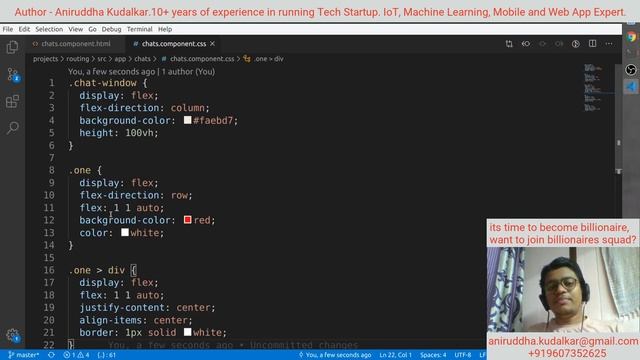The image size is (640, 360).
Task: Split the editor to the right
Action: click(x=592, y=43)
